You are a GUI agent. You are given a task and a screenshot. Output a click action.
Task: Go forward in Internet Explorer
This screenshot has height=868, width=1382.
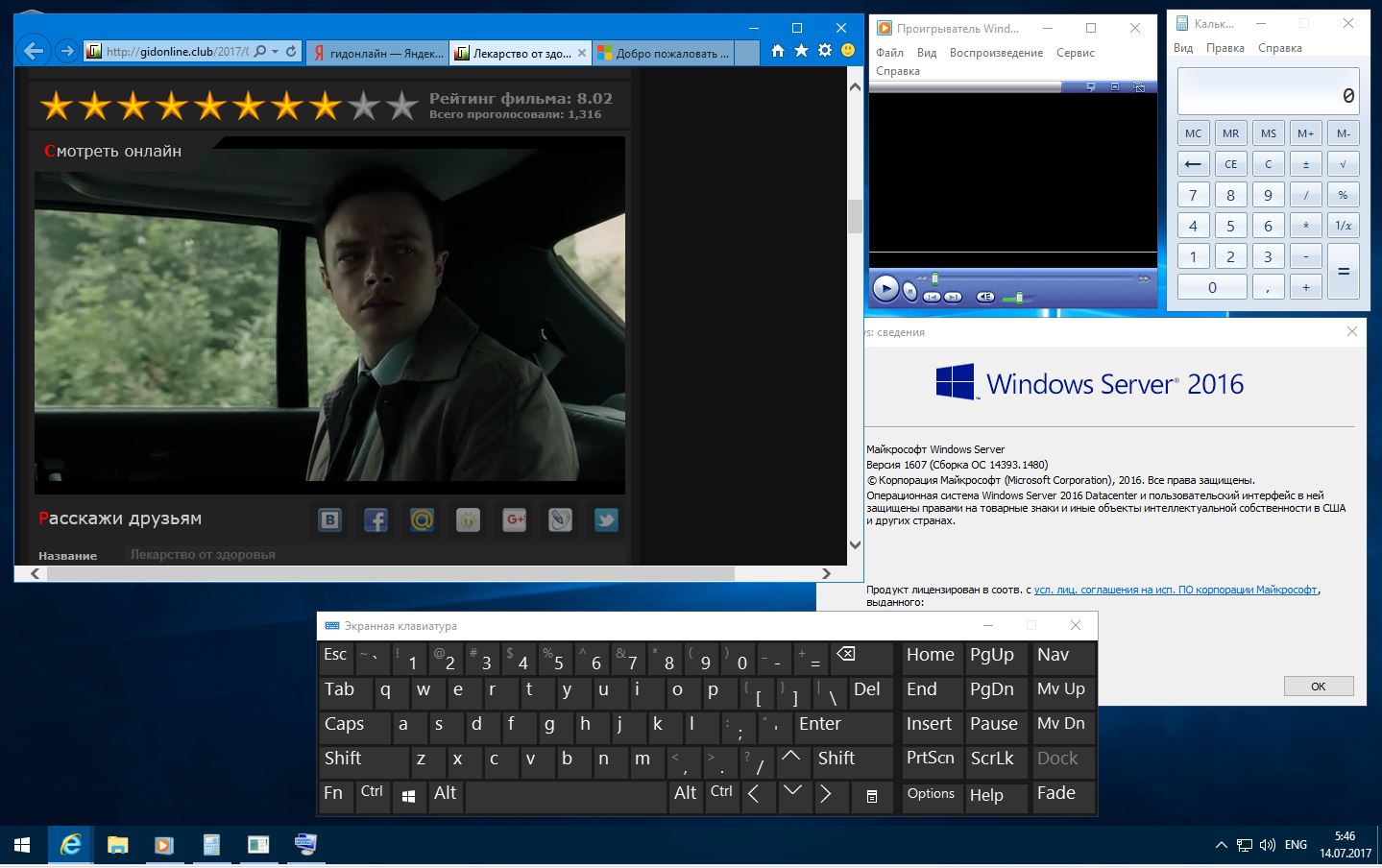click(66, 51)
